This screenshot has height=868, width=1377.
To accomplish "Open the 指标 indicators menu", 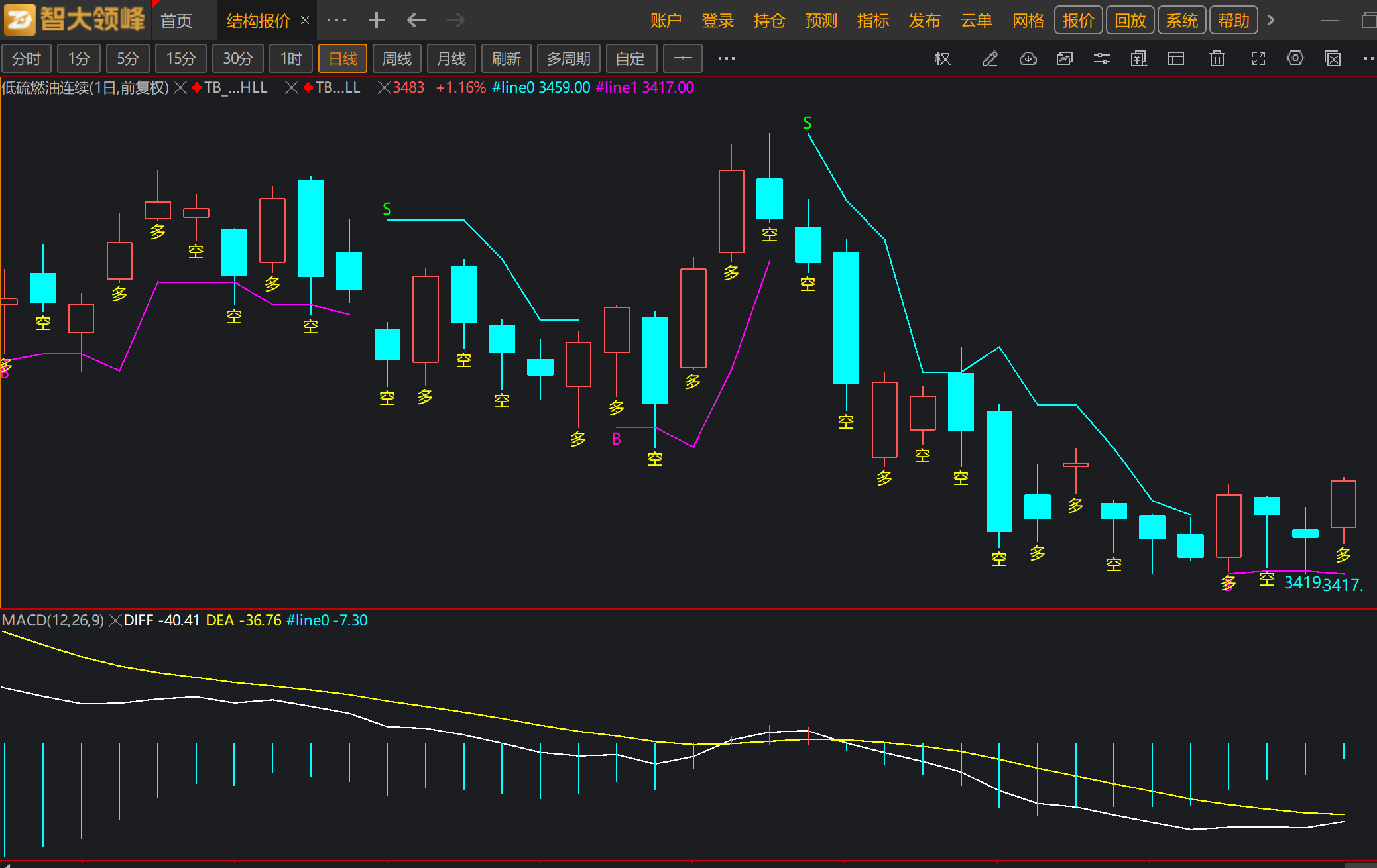I will (x=872, y=21).
